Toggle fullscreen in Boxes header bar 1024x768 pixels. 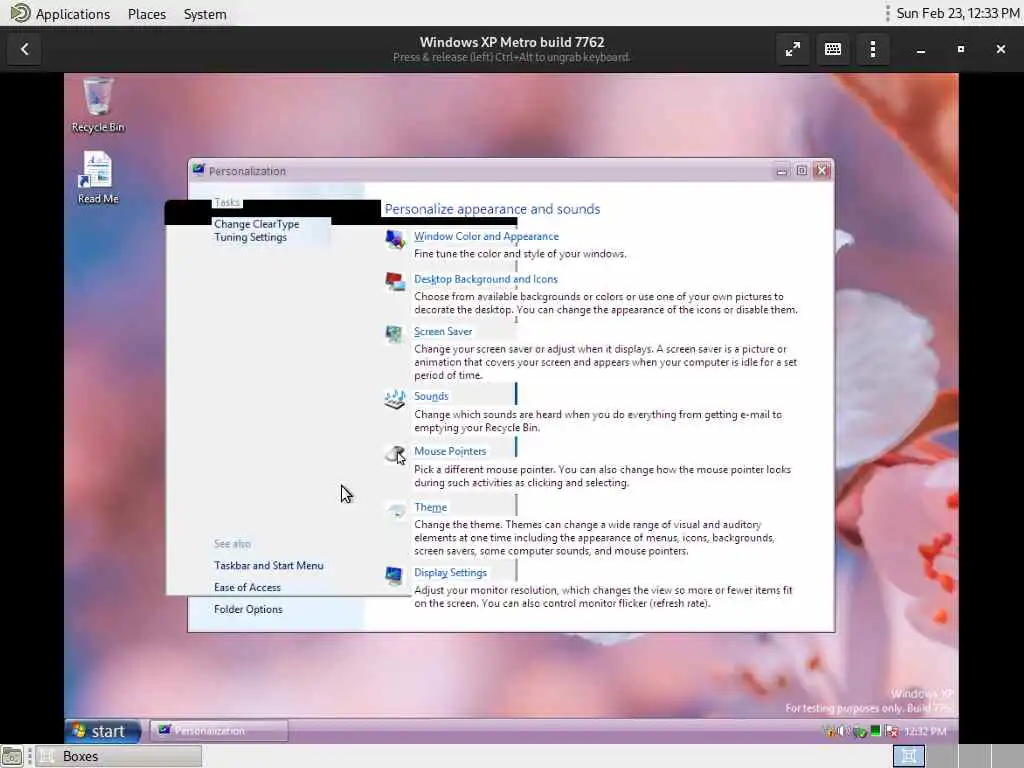(793, 49)
